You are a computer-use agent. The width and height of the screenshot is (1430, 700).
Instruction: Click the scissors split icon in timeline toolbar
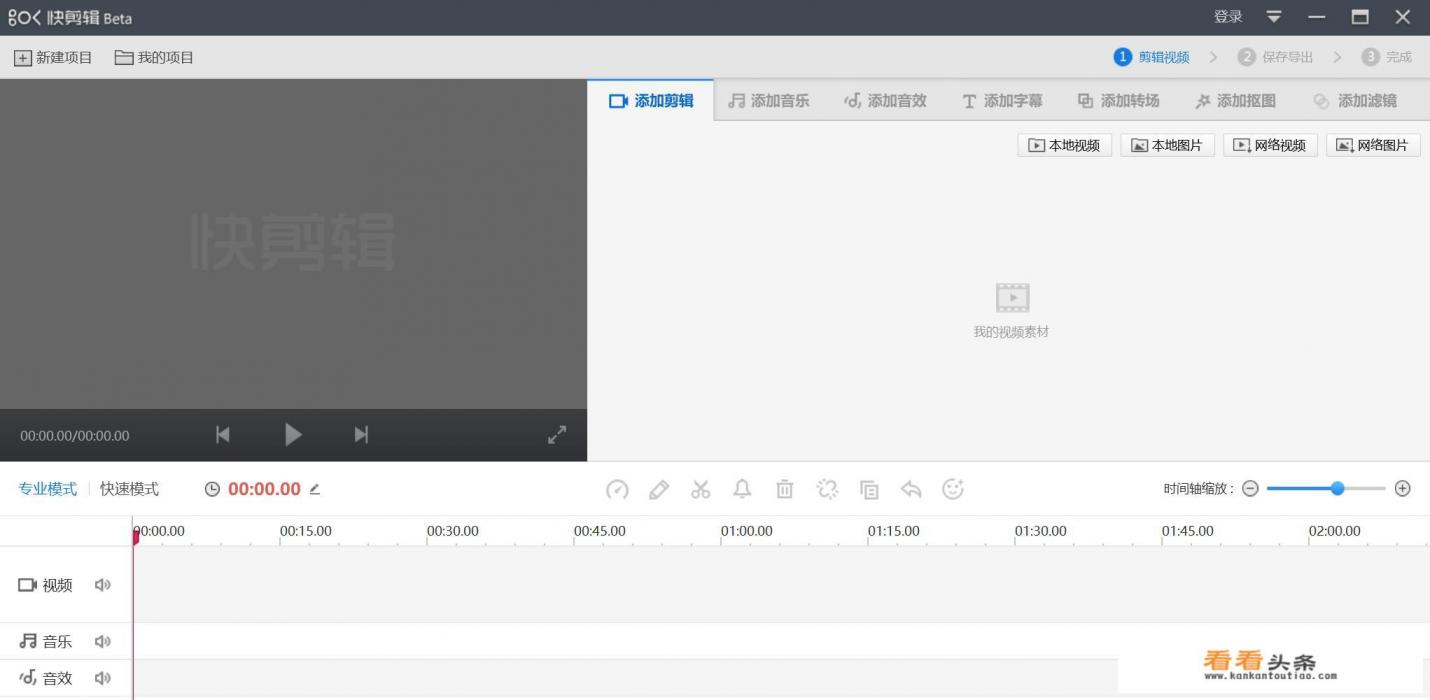pyautogui.click(x=700, y=489)
